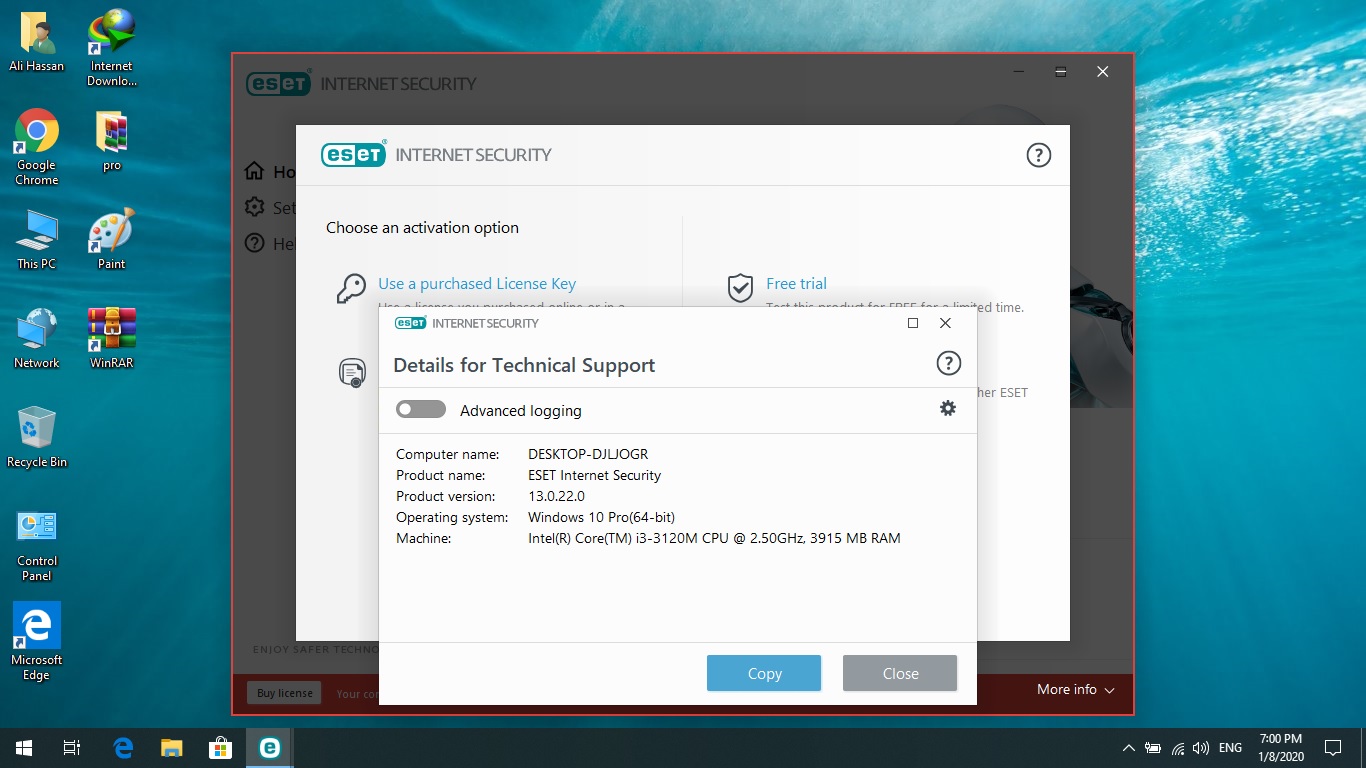Screen dimensions: 1366x768
Task: Click the product version 13.0.22.0
Action: pos(556,496)
